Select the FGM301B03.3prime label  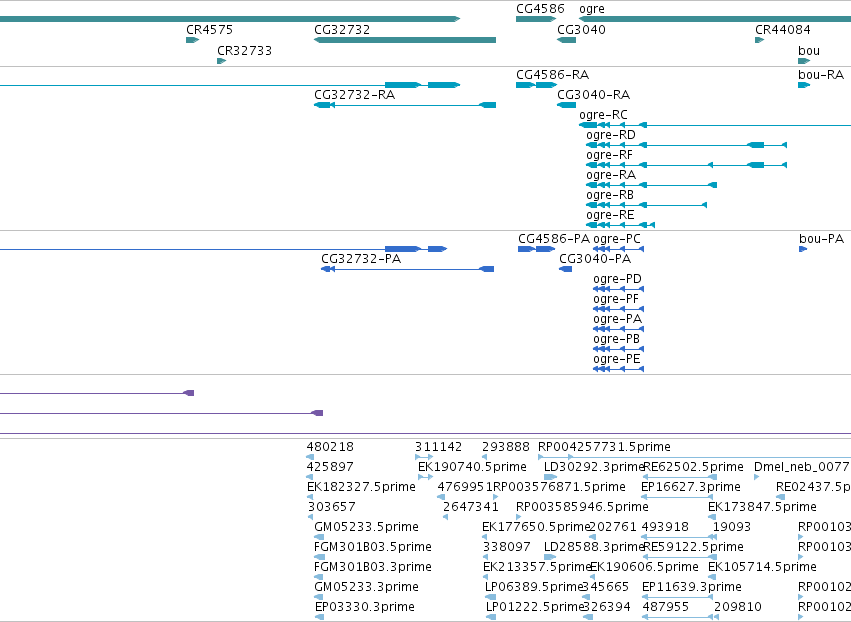[x=373, y=568]
